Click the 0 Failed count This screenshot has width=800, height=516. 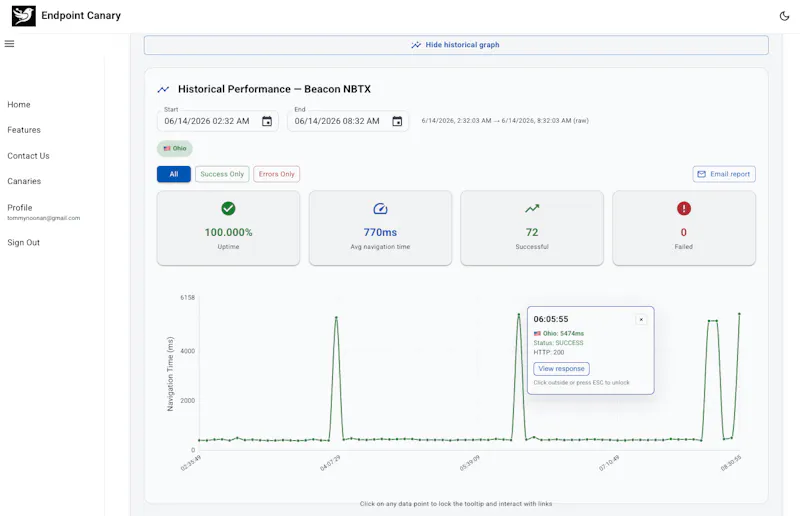tap(684, 232)
